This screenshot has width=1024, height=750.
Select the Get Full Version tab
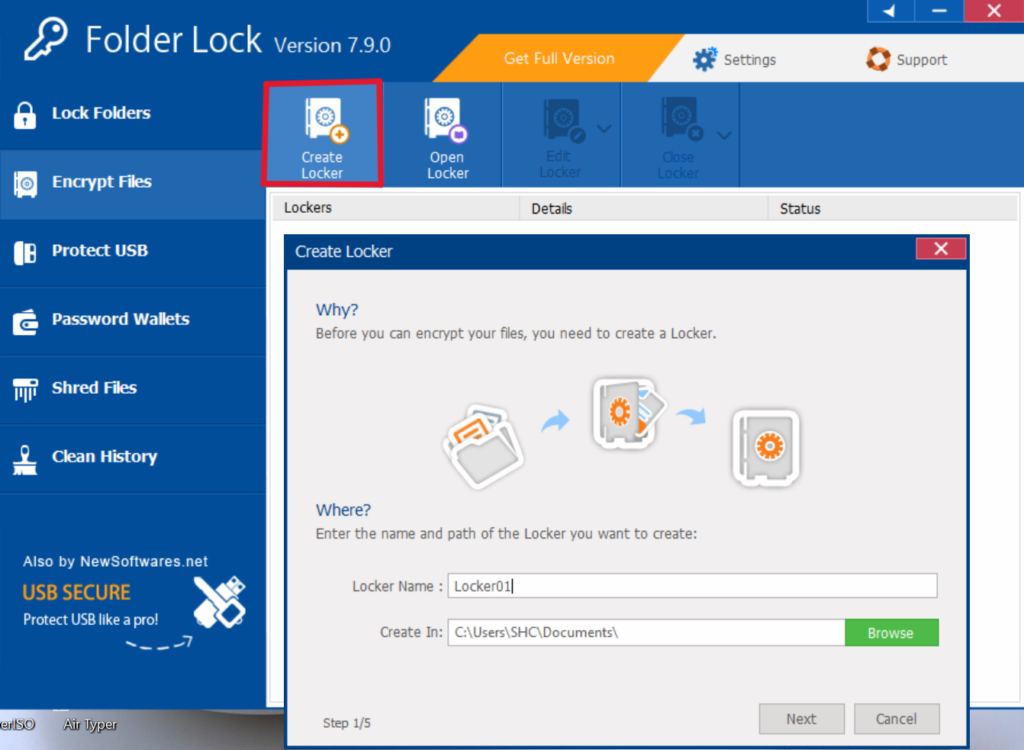pos(557,59)
